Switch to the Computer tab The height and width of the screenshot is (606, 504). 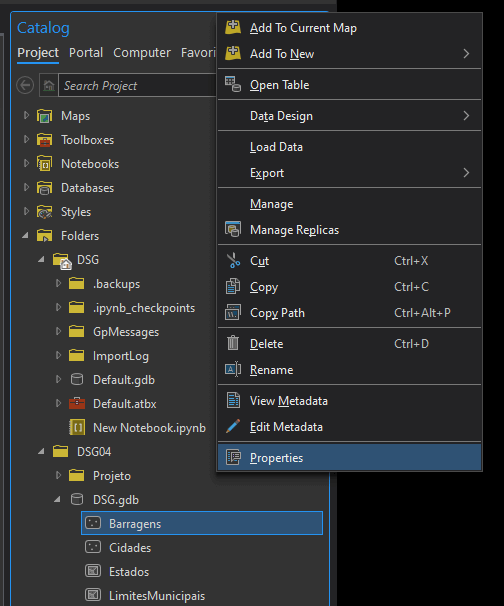[x=142, y=53]
